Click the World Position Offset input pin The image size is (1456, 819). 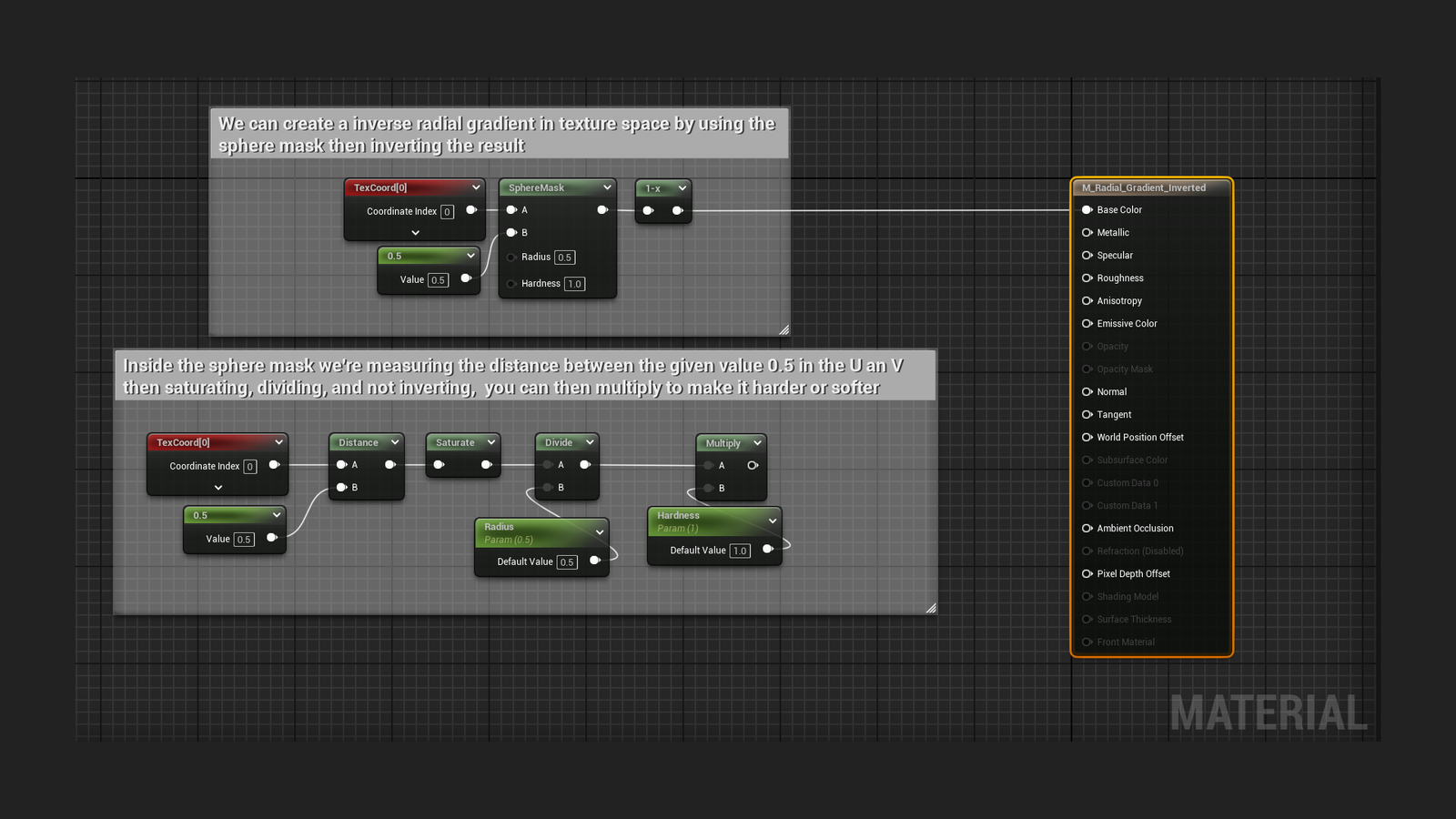(x=1087, y=438)
